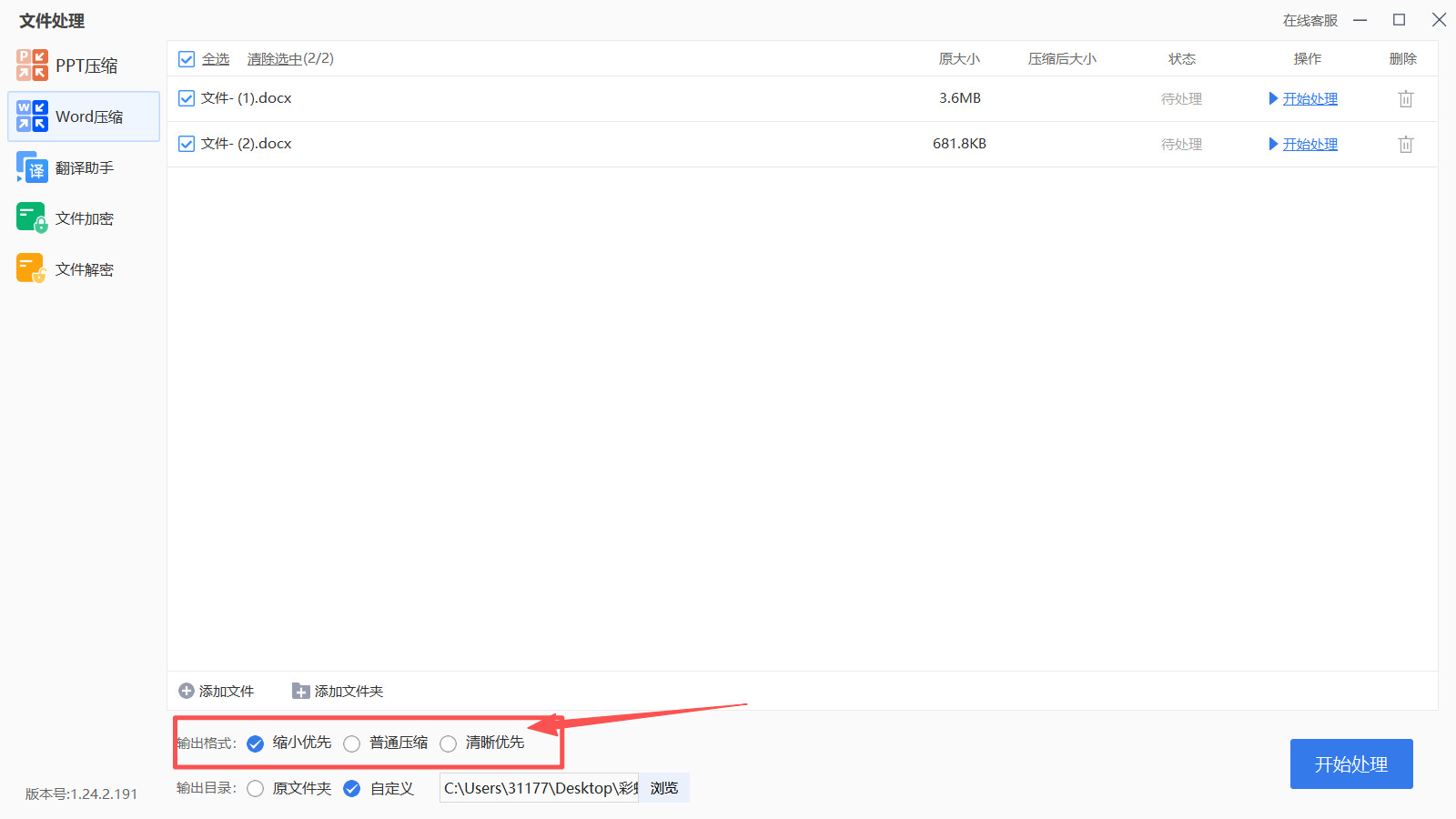Click 开始处理 link for 文件- (1).docx
Viewport: 1456px width, 819px height.
pyautogui.click(x=1310, y=98)
